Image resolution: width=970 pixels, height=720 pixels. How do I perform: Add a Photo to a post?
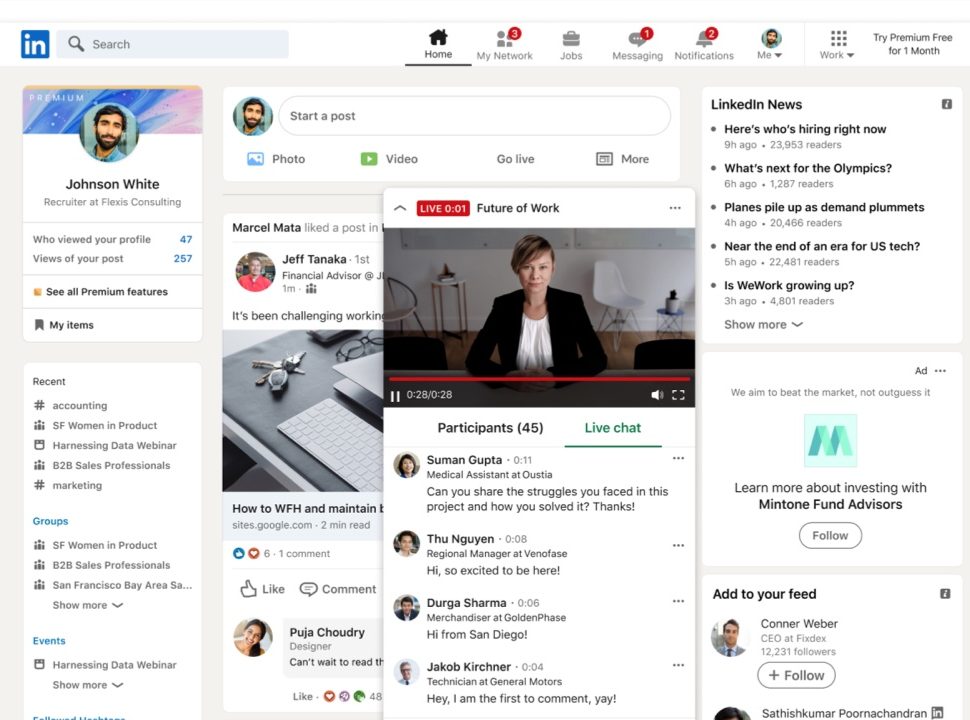[x=276, y=159]
